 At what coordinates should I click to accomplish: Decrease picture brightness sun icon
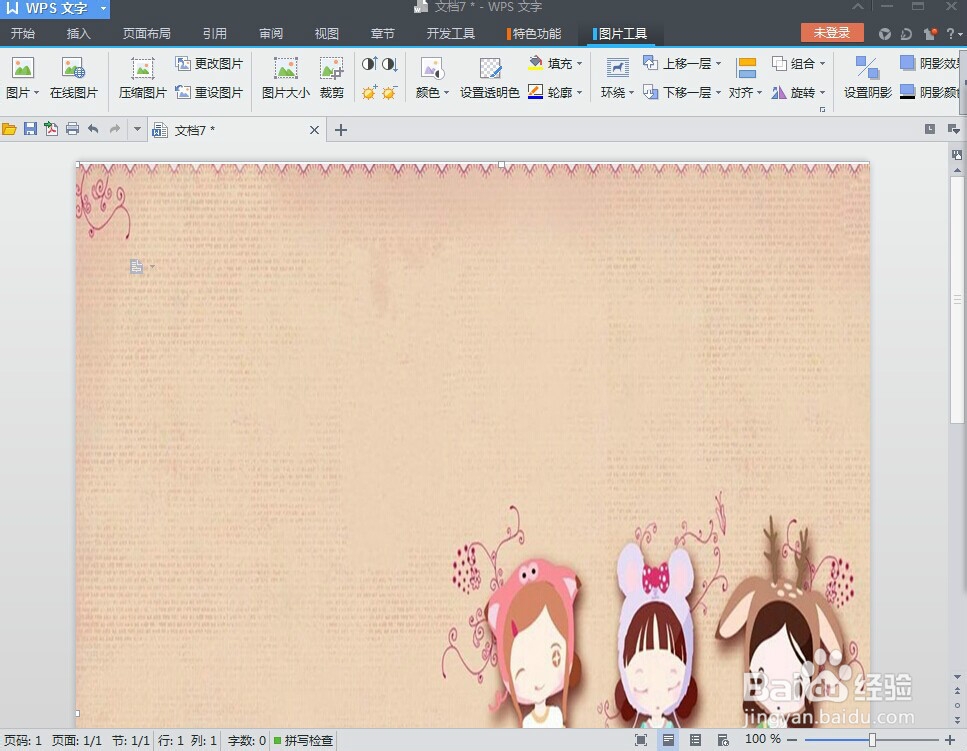(x=389, y=92)
